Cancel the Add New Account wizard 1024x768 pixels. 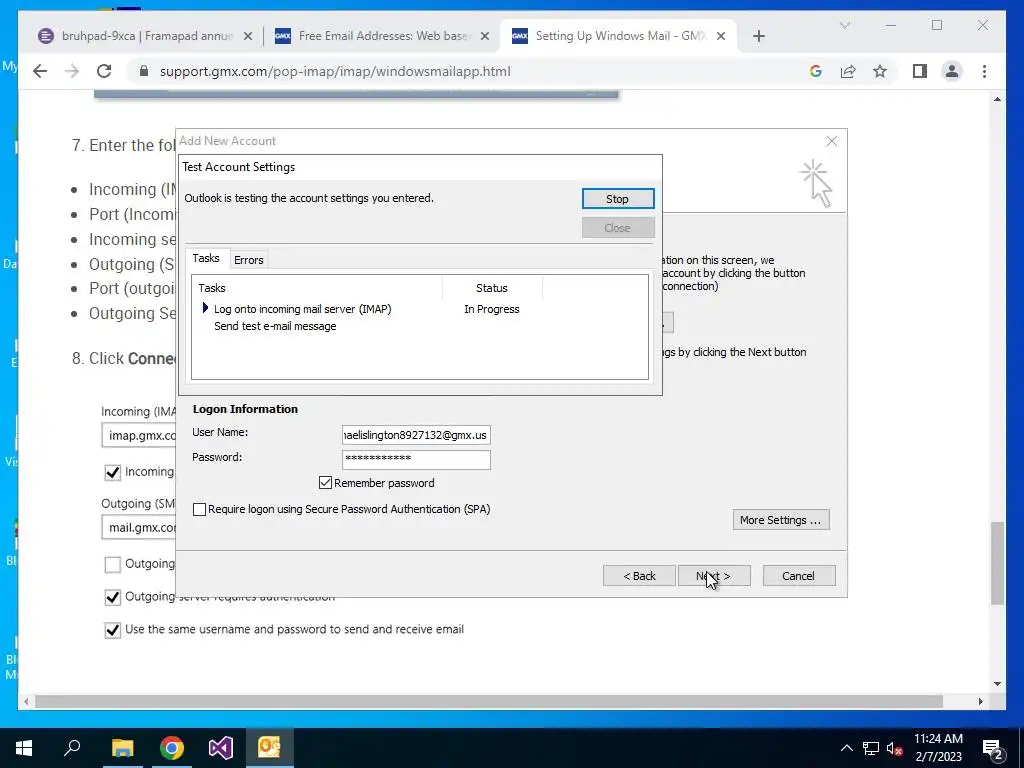pos(799,576)
